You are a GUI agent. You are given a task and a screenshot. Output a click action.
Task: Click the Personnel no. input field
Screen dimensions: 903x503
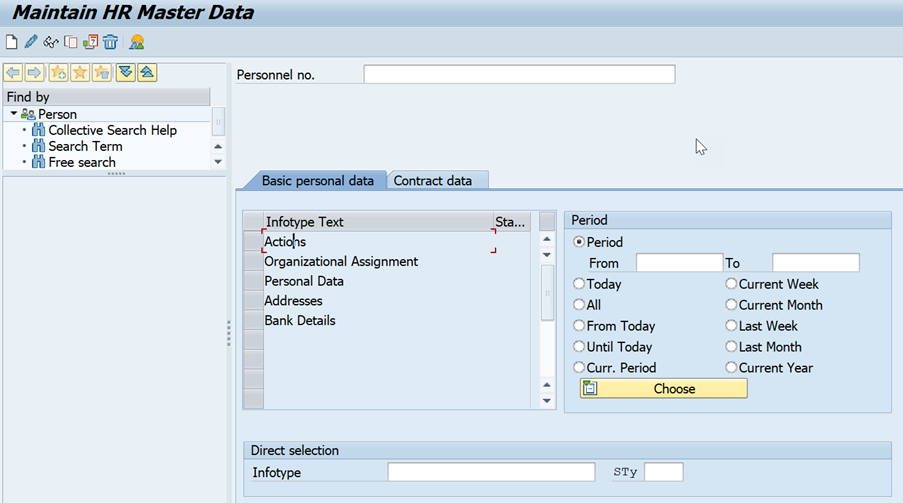[x=518, y=75]
